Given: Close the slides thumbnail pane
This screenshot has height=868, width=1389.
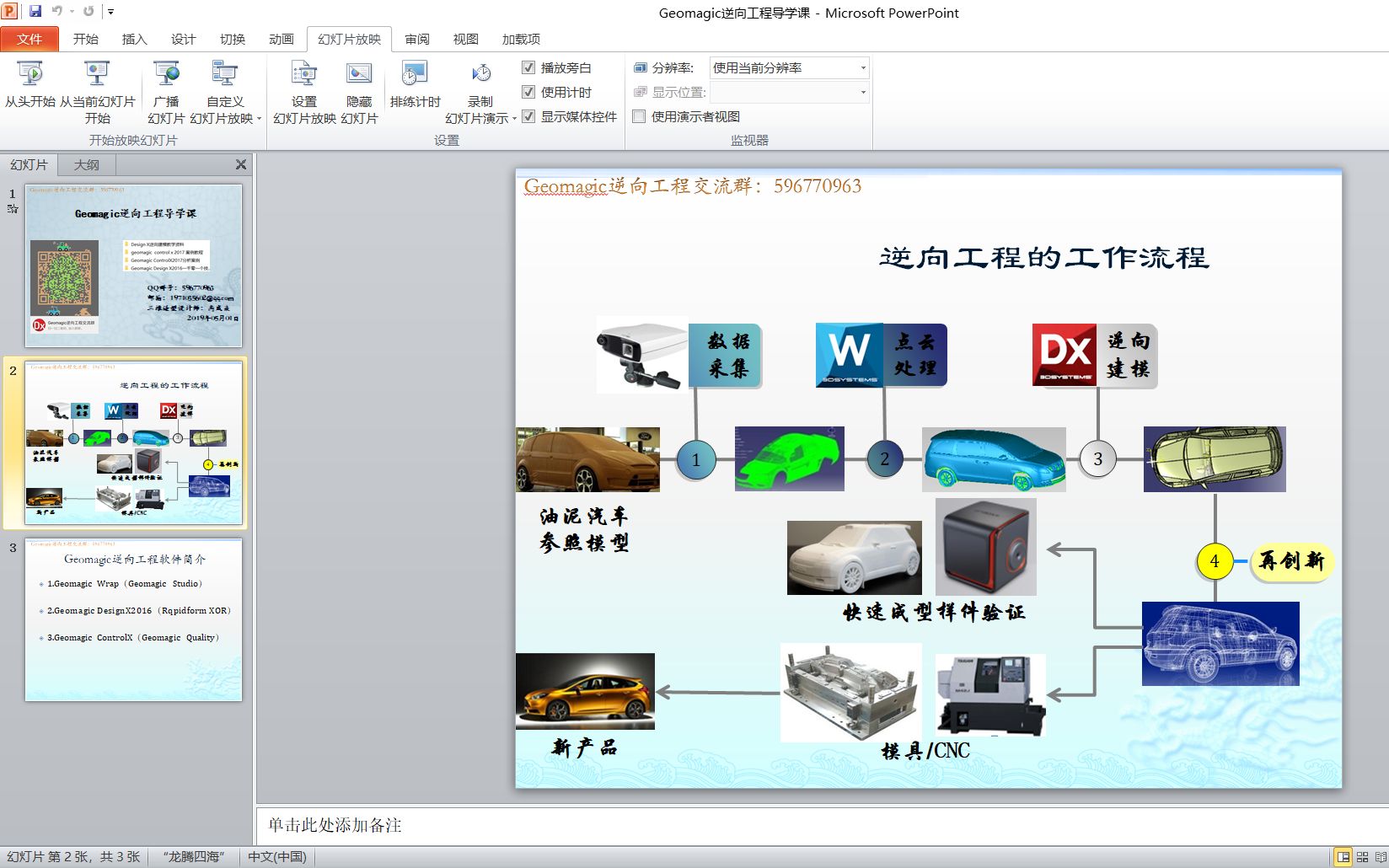Looking at the screenshot, I should point(241,164).
